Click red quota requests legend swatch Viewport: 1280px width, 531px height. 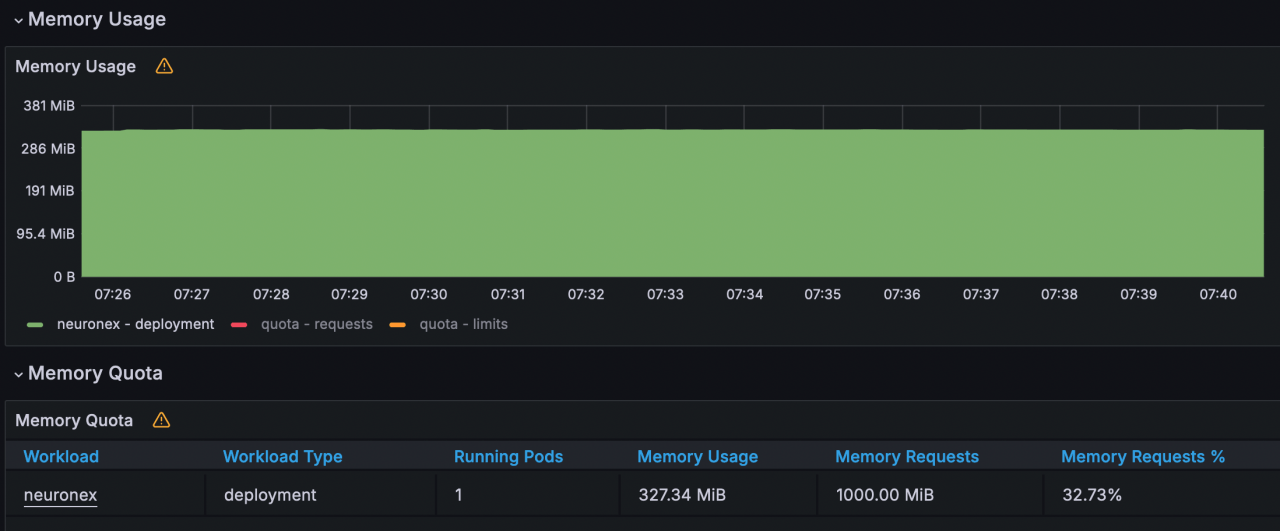click(x=239, y=325)
